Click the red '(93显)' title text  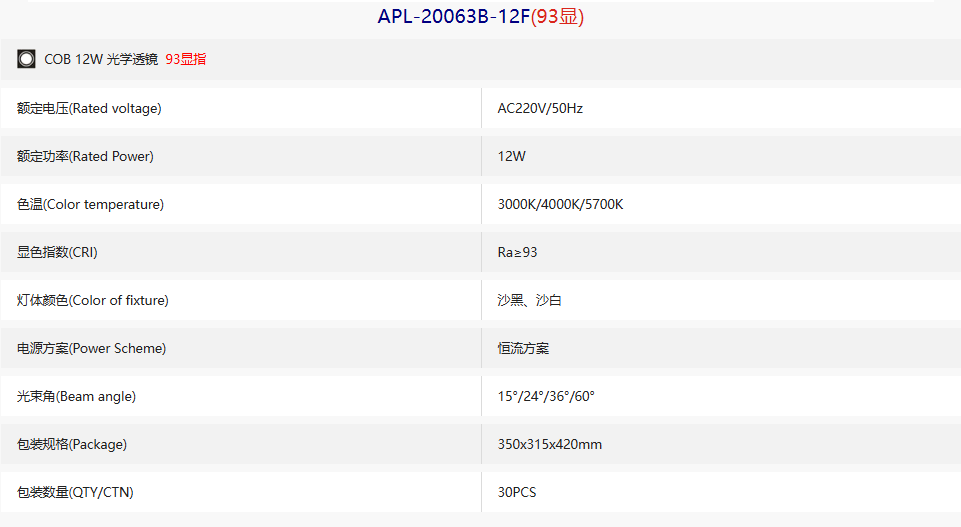(557, 17)
